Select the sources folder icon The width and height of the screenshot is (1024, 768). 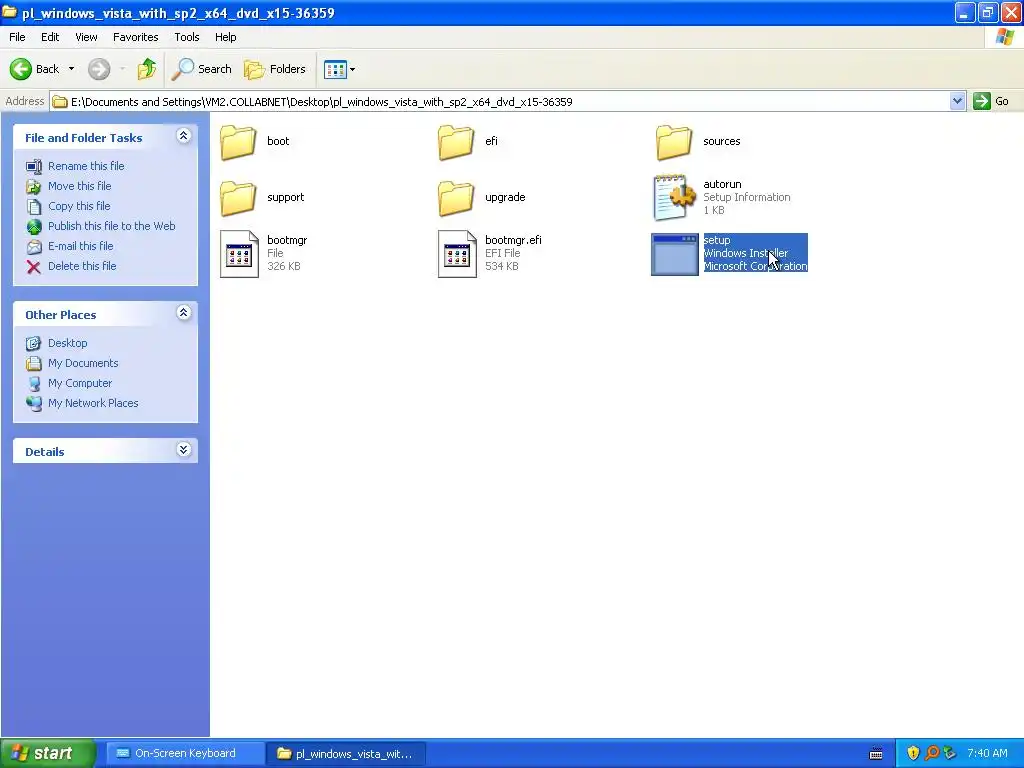[x=673, y=142]
